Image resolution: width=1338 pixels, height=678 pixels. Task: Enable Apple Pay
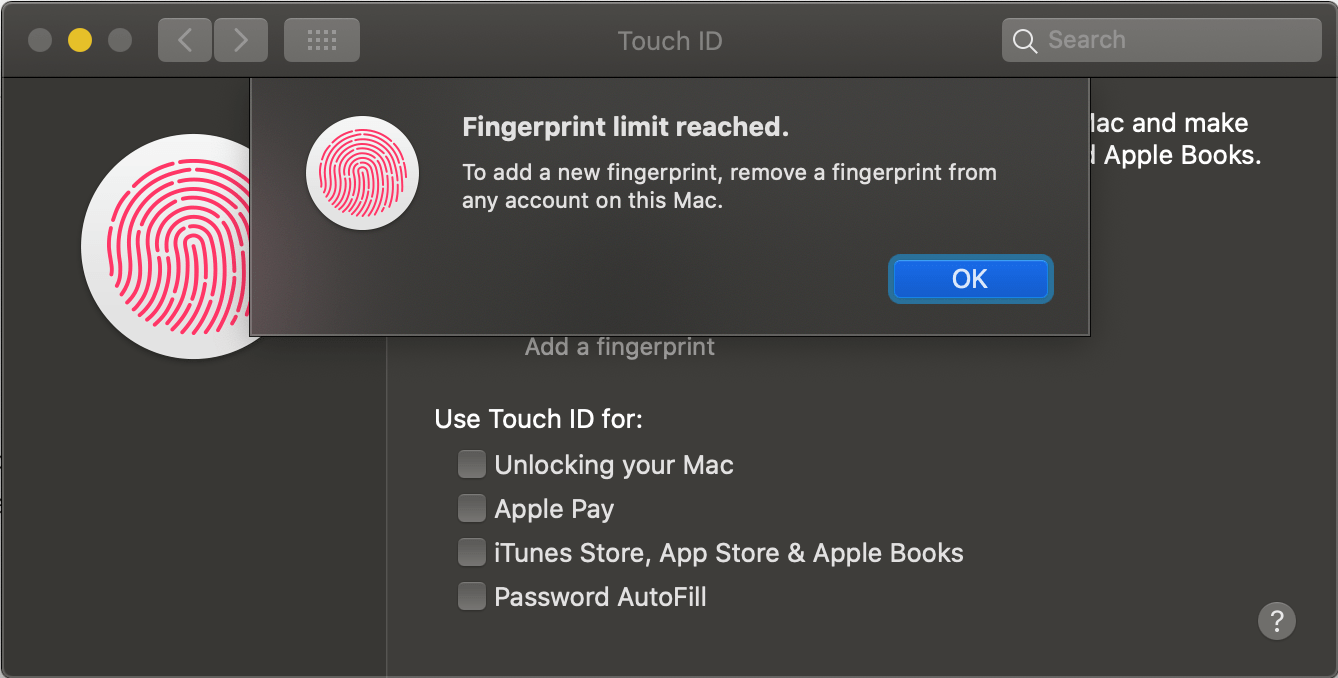471,507
